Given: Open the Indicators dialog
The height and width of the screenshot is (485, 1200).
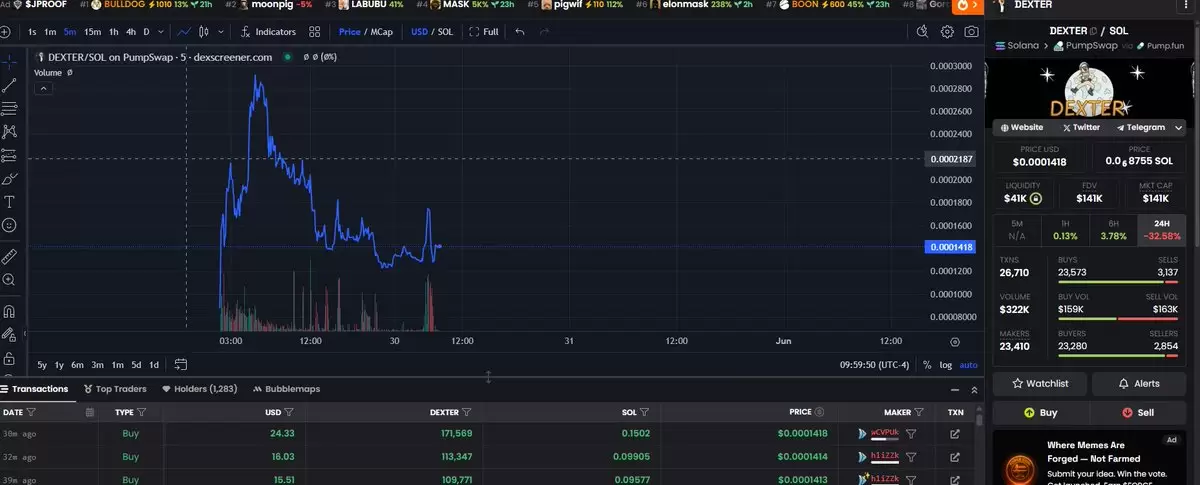Looking at the screenshot, I should coord(267,32).
